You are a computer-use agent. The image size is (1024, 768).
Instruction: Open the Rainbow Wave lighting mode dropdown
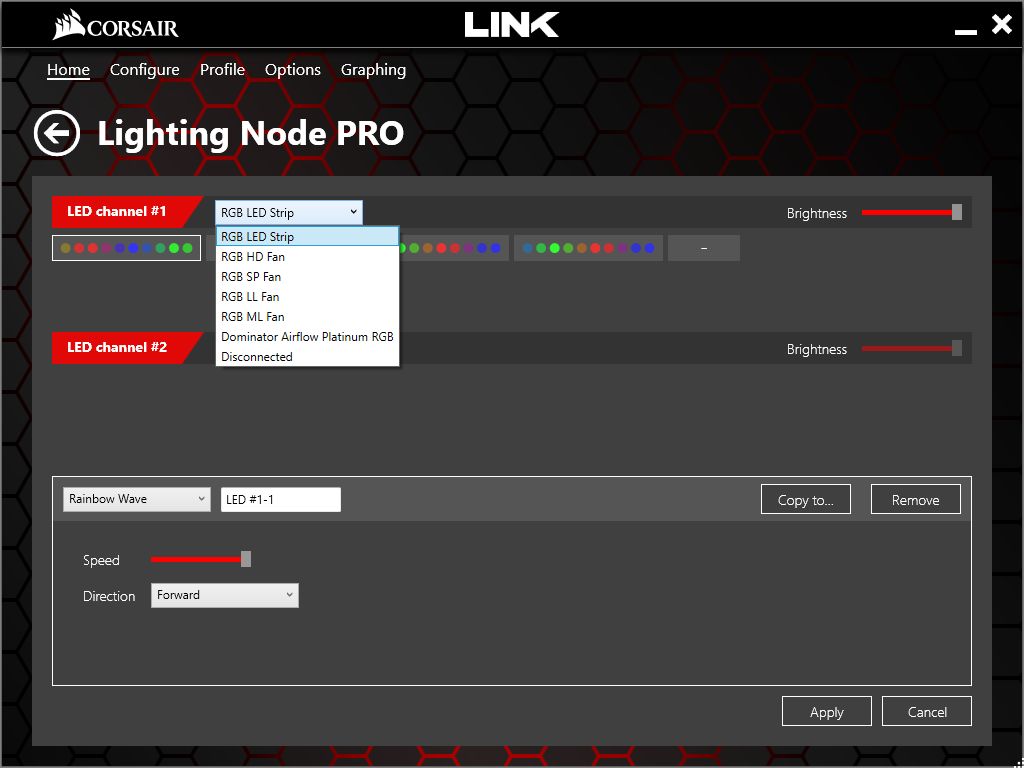coord(136,499)
